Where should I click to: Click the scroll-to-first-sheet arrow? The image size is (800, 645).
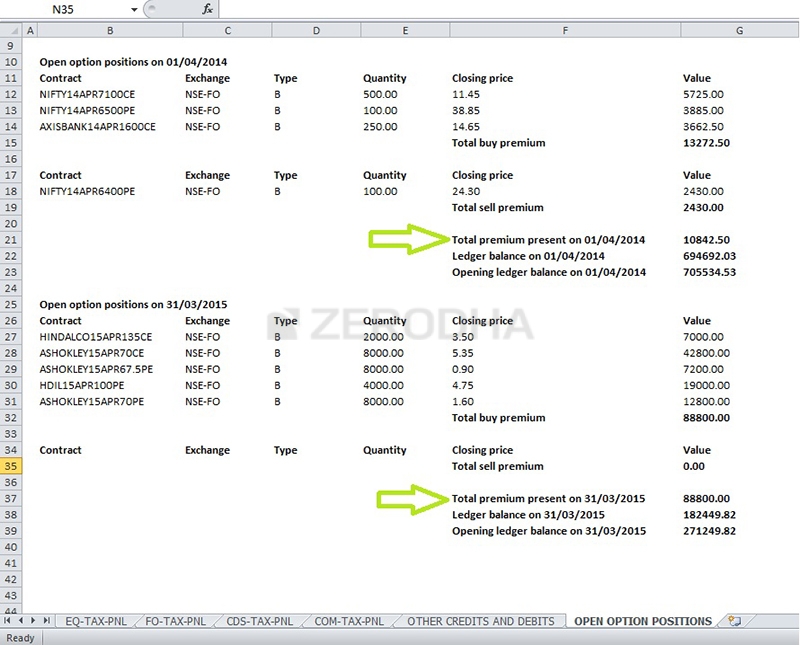click(x=8, y=620)
